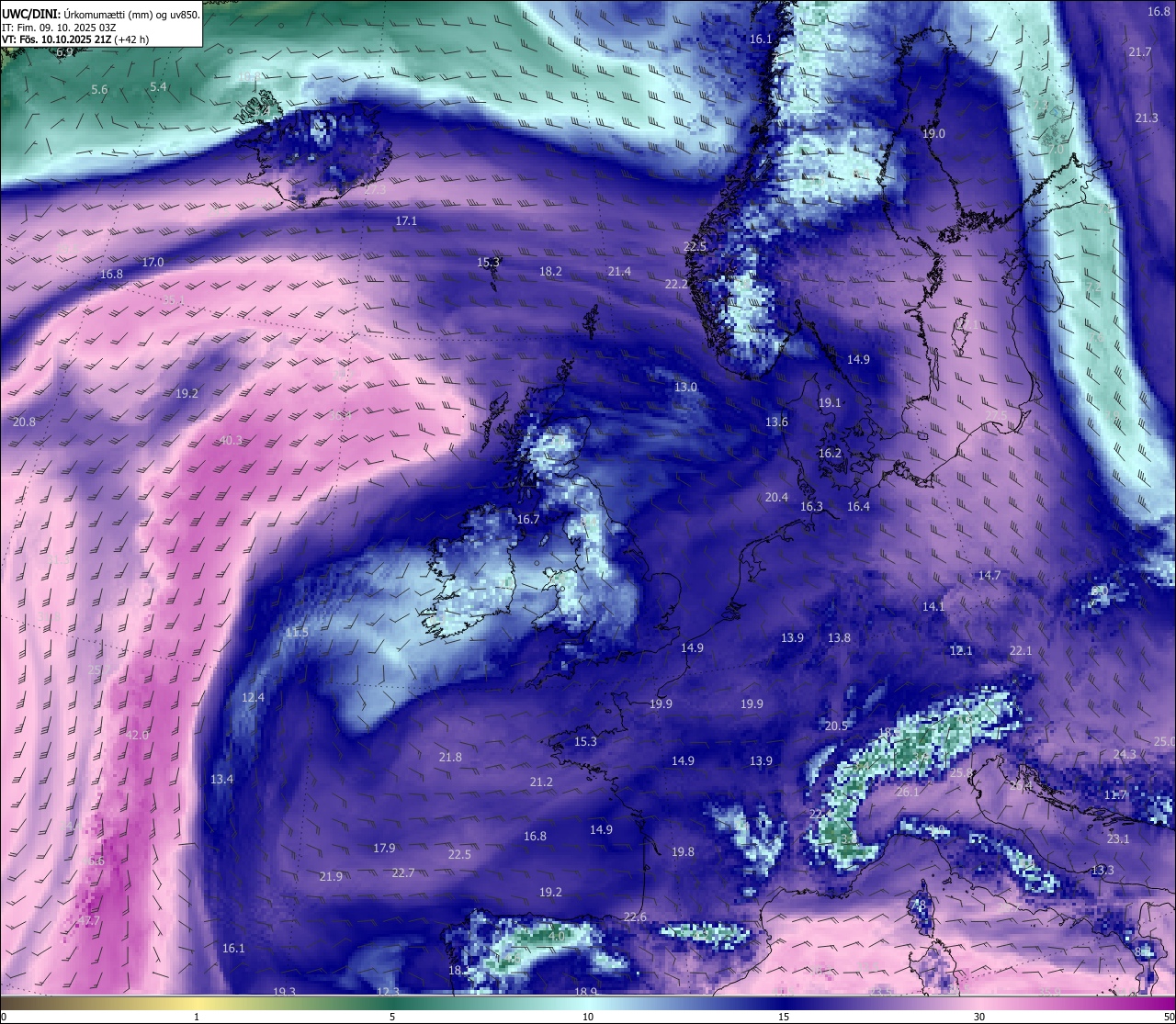Click the value 20.4 on the map
Viewport: 1176px width, 1024px height.
click(776, 498)
